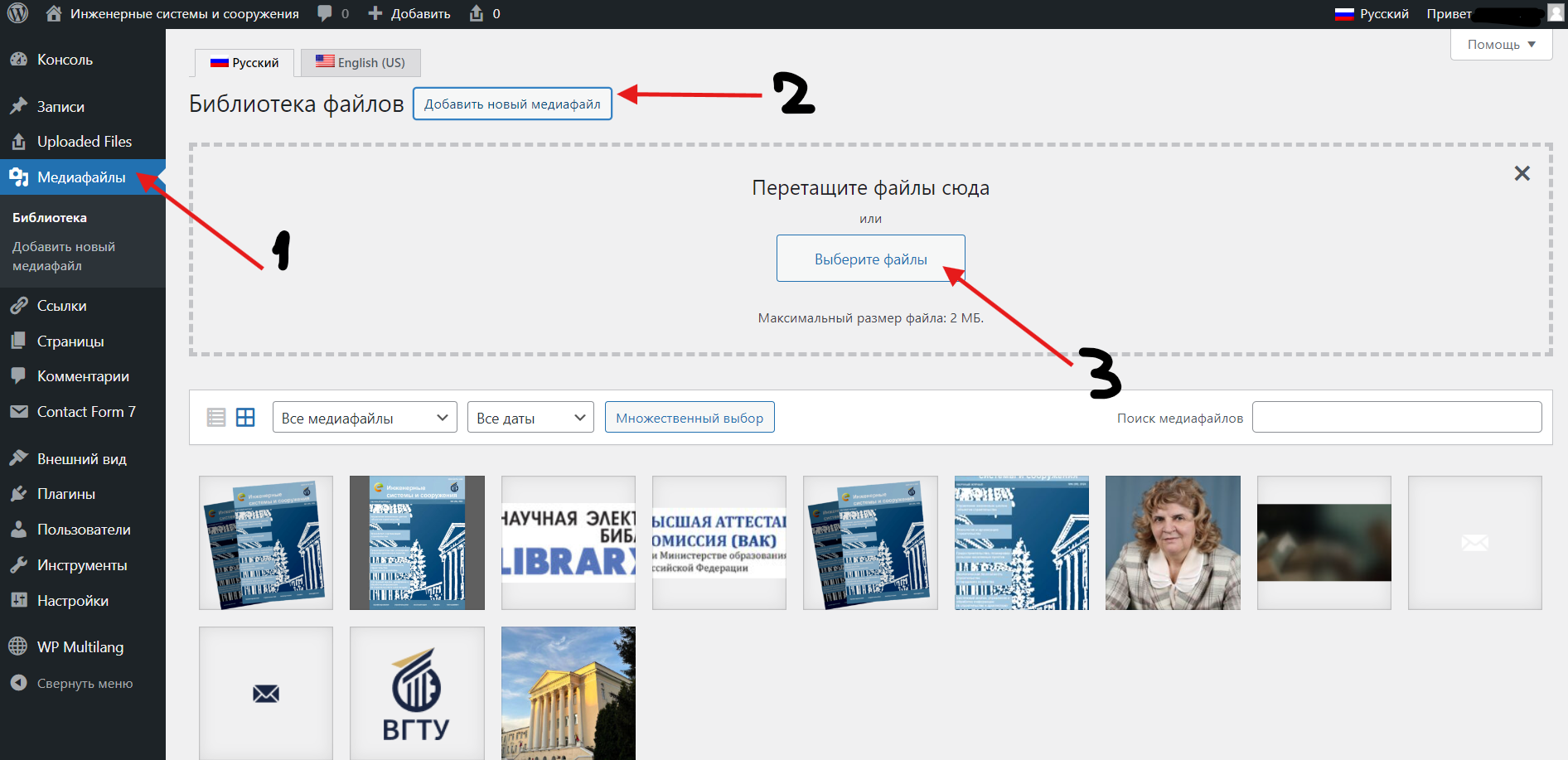Screen dimensions: 1568x760
Task: Open the ВГТУ logo thumbnail
Action: click(417, 694)
